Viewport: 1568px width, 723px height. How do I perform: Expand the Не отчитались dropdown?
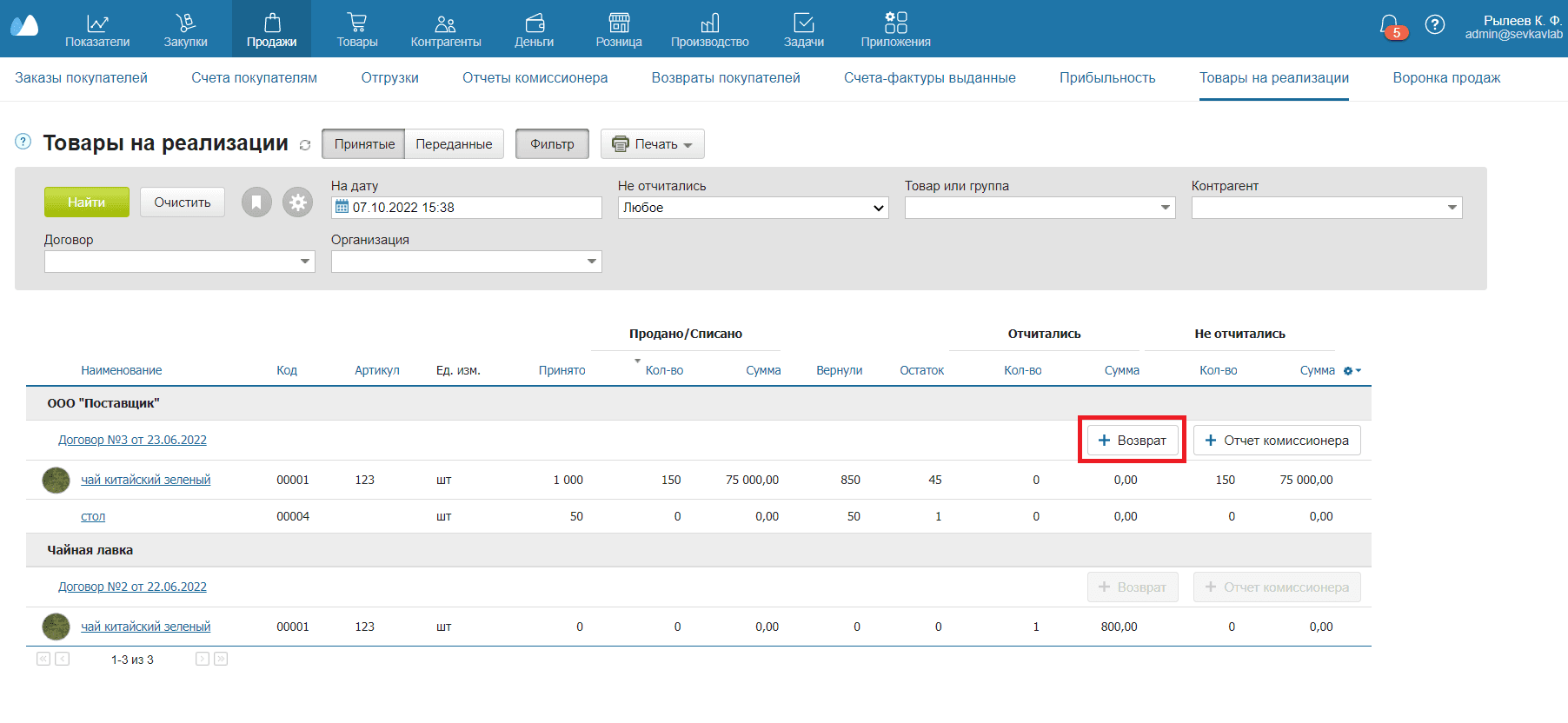tap(753, 208)
